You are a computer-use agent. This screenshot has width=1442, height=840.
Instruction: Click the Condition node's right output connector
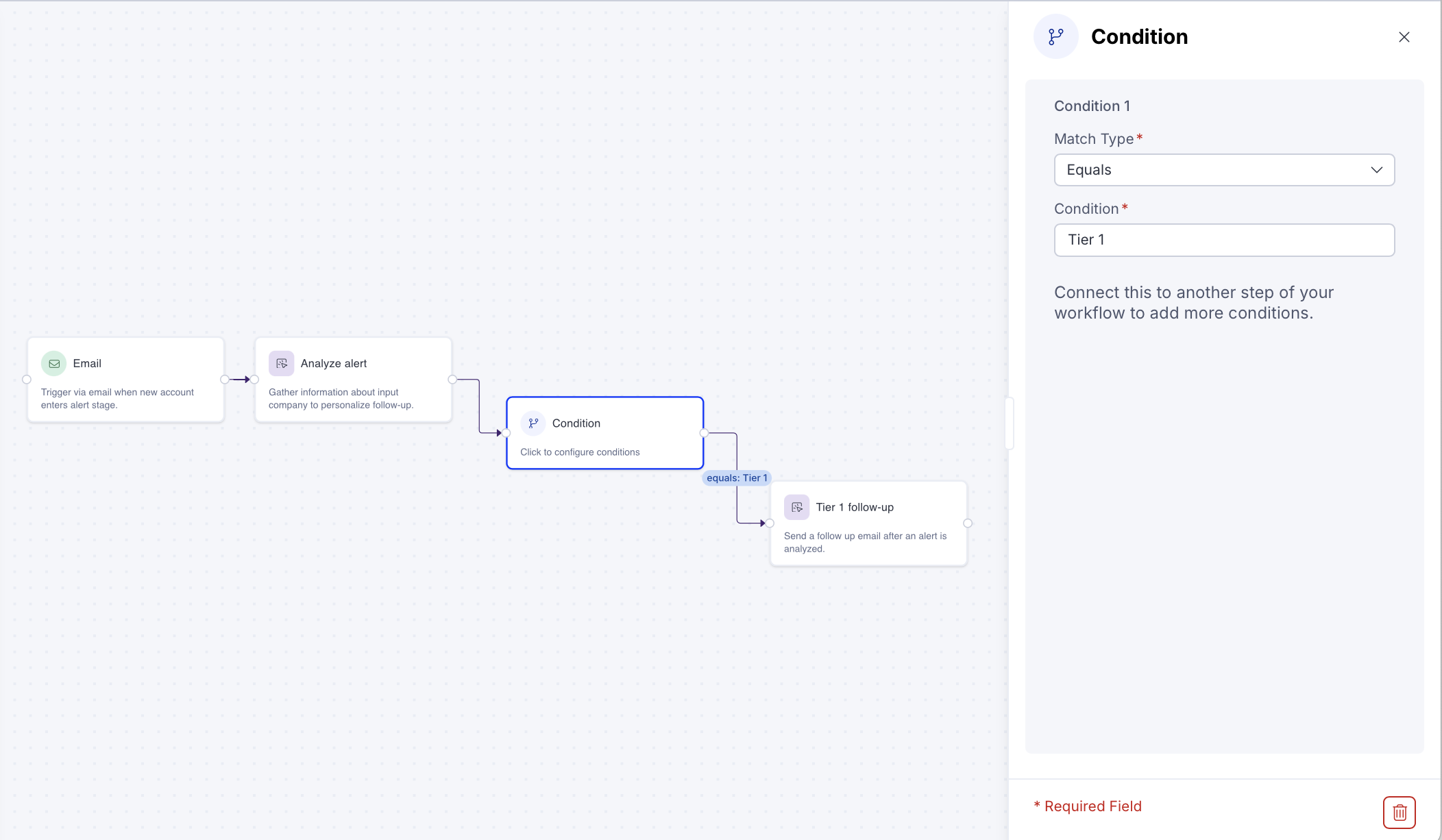coord(704,433)
